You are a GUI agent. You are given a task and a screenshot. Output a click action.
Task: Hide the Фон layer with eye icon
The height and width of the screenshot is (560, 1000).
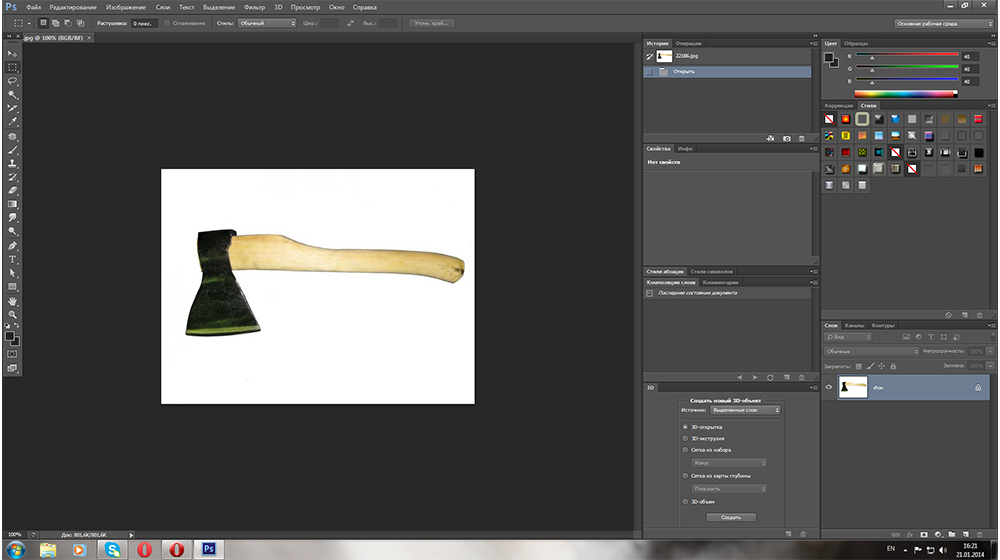point(828,388)
